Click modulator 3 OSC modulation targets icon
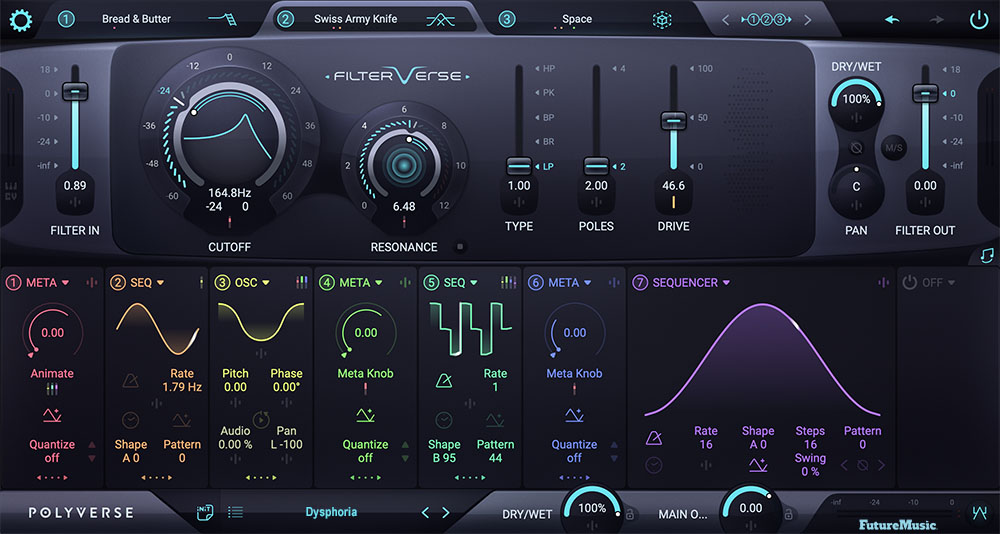Screen dimensions: 1000x534 [302, 282]
